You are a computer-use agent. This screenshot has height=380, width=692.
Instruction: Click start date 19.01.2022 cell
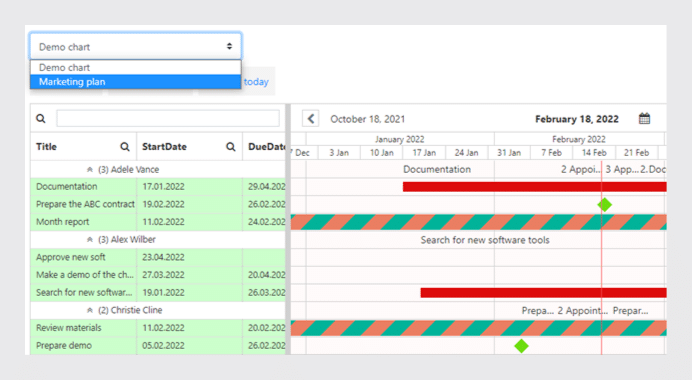point(189,293)
